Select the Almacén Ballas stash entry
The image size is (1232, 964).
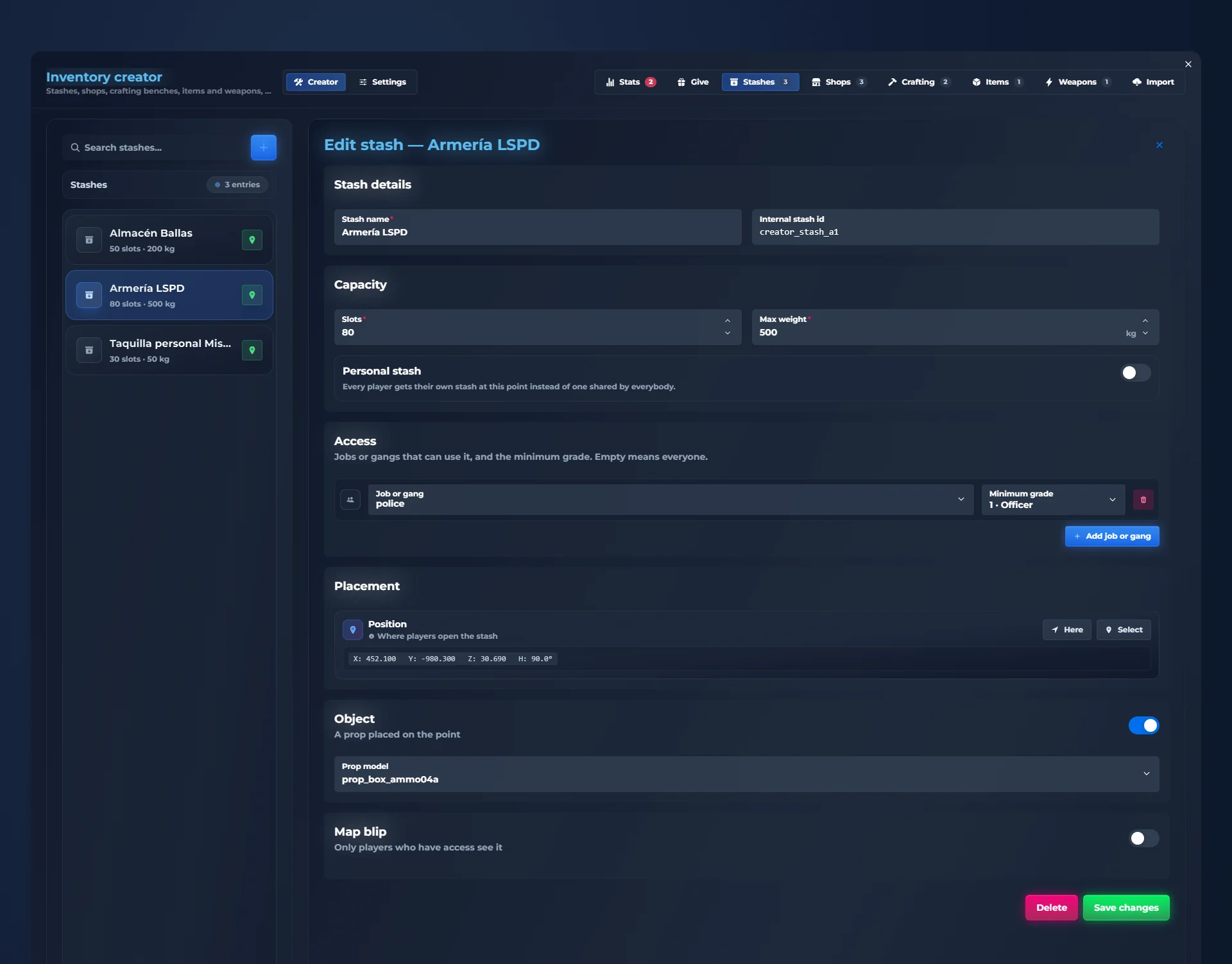[x=169, y=240]
